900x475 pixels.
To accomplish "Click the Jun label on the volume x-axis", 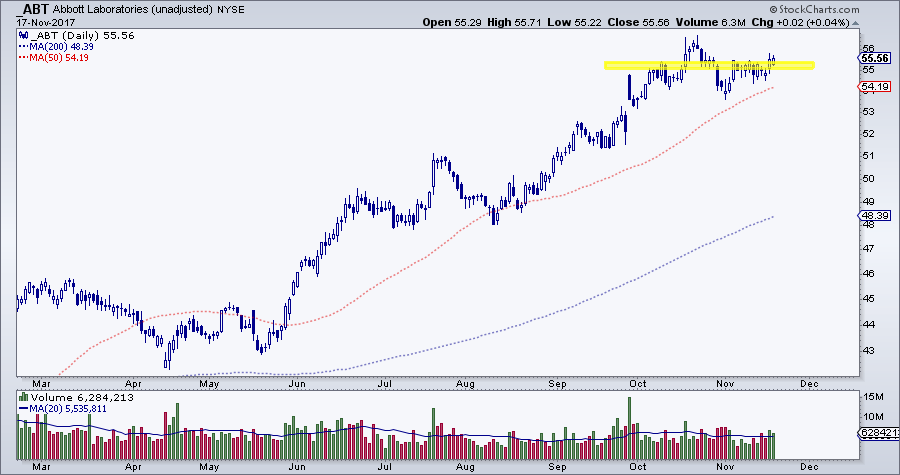I will pyautogui.click(x=298, y=465).
